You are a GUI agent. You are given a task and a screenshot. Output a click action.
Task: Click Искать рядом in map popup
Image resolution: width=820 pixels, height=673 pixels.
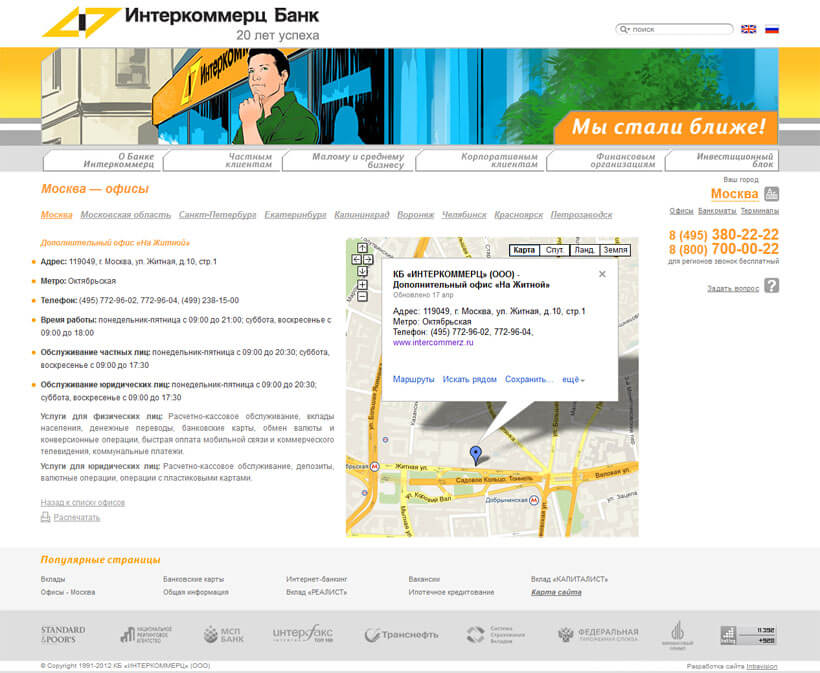[470, 380]
